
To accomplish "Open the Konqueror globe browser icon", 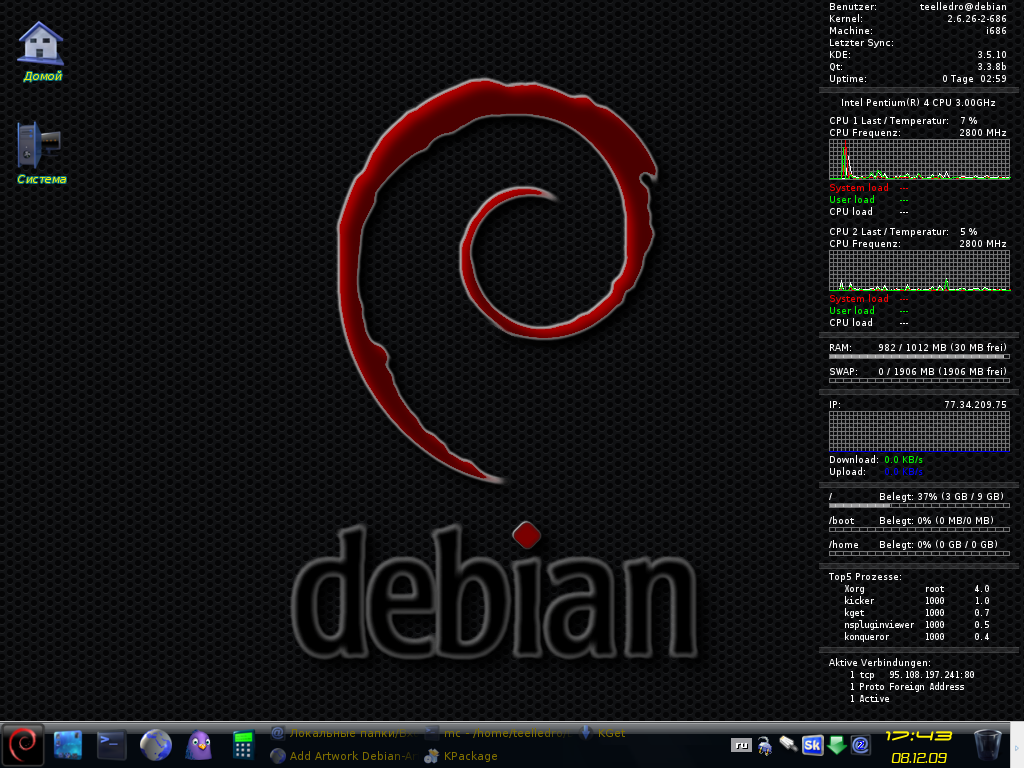I will [155, 744].
